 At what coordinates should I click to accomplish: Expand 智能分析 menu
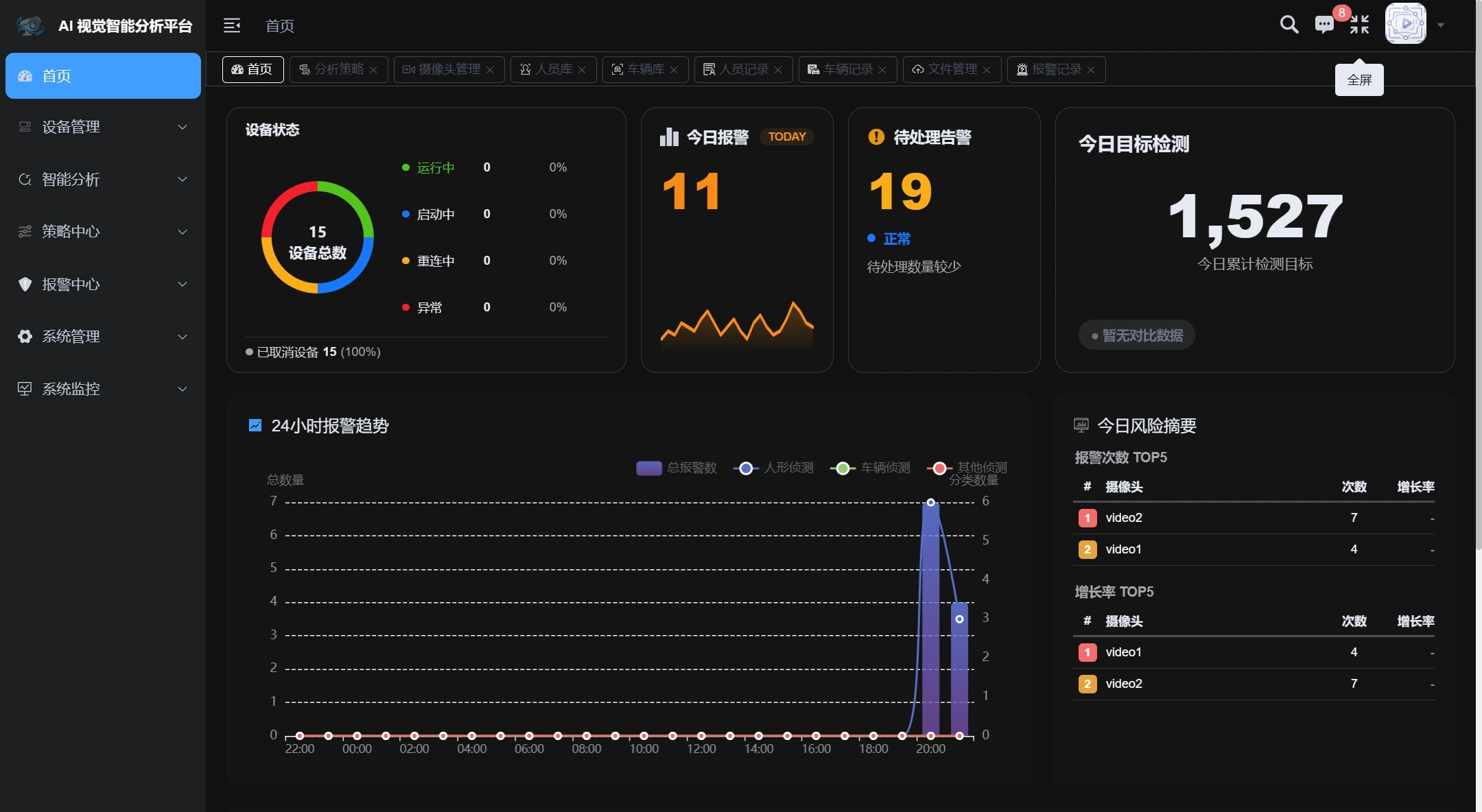pyautogui.click(x=103, y=180)
